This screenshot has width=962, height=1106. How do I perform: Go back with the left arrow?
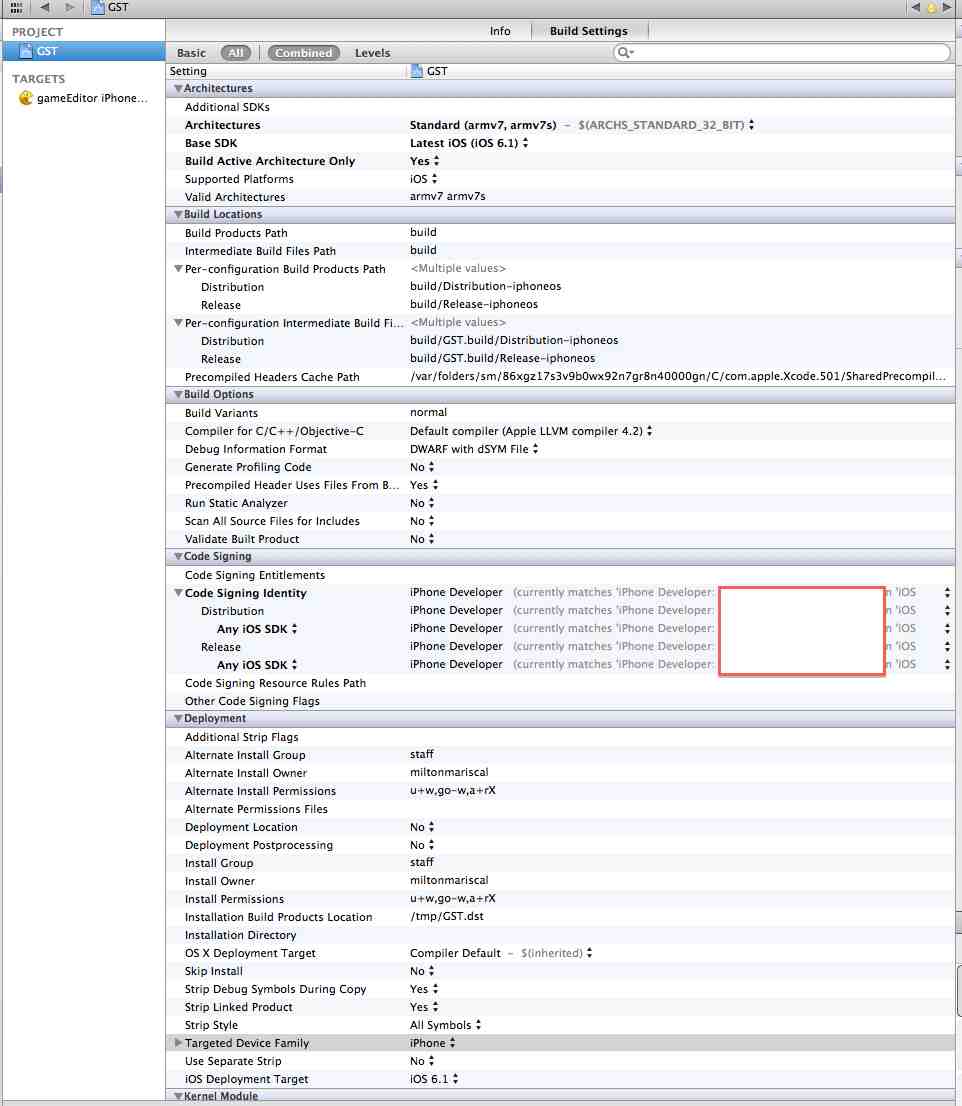tap(44, 7)
